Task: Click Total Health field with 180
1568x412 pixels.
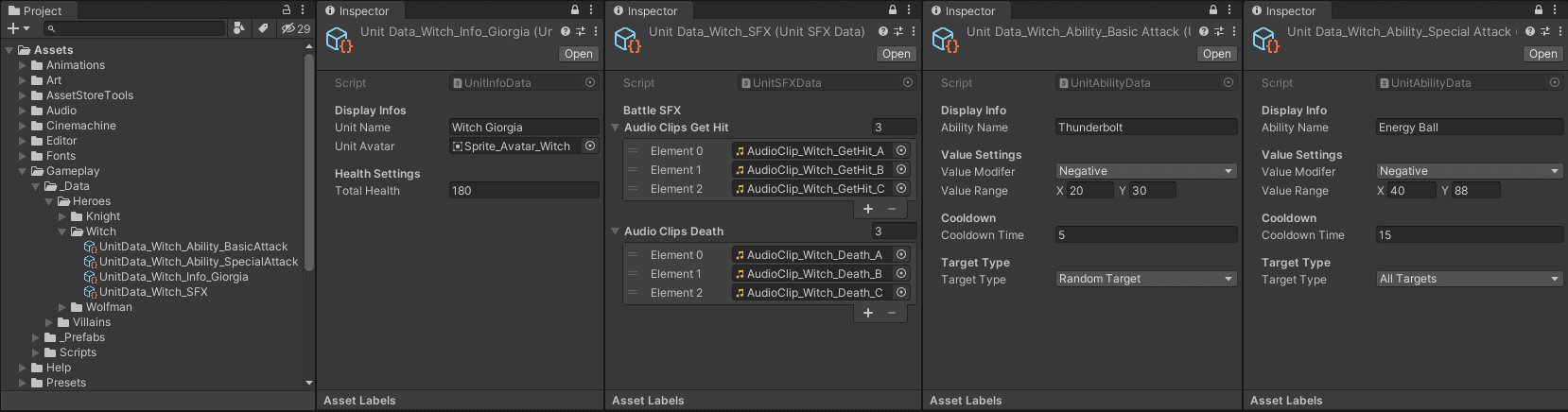Action: click(524, 190)
